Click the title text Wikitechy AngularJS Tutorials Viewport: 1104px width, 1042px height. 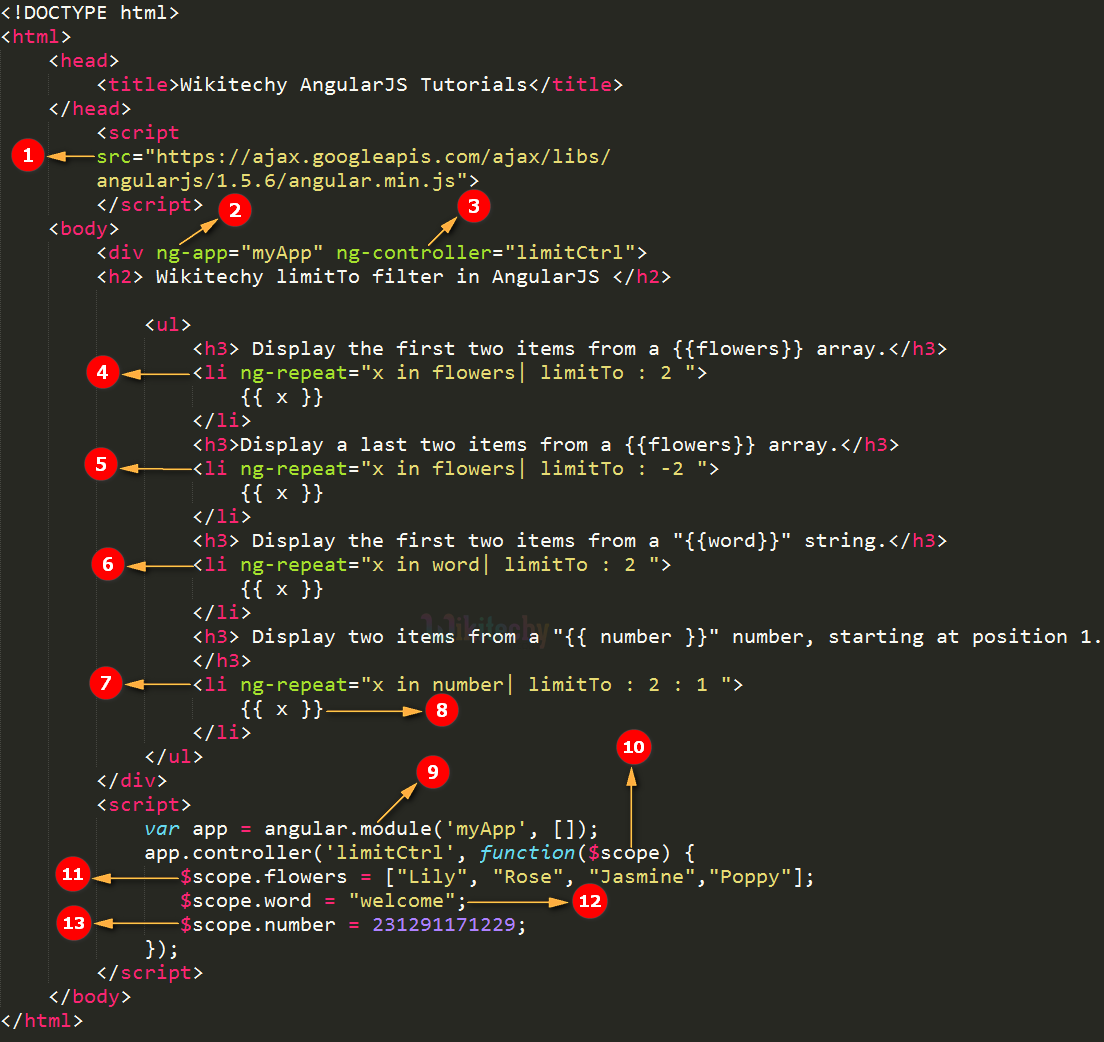353,84
